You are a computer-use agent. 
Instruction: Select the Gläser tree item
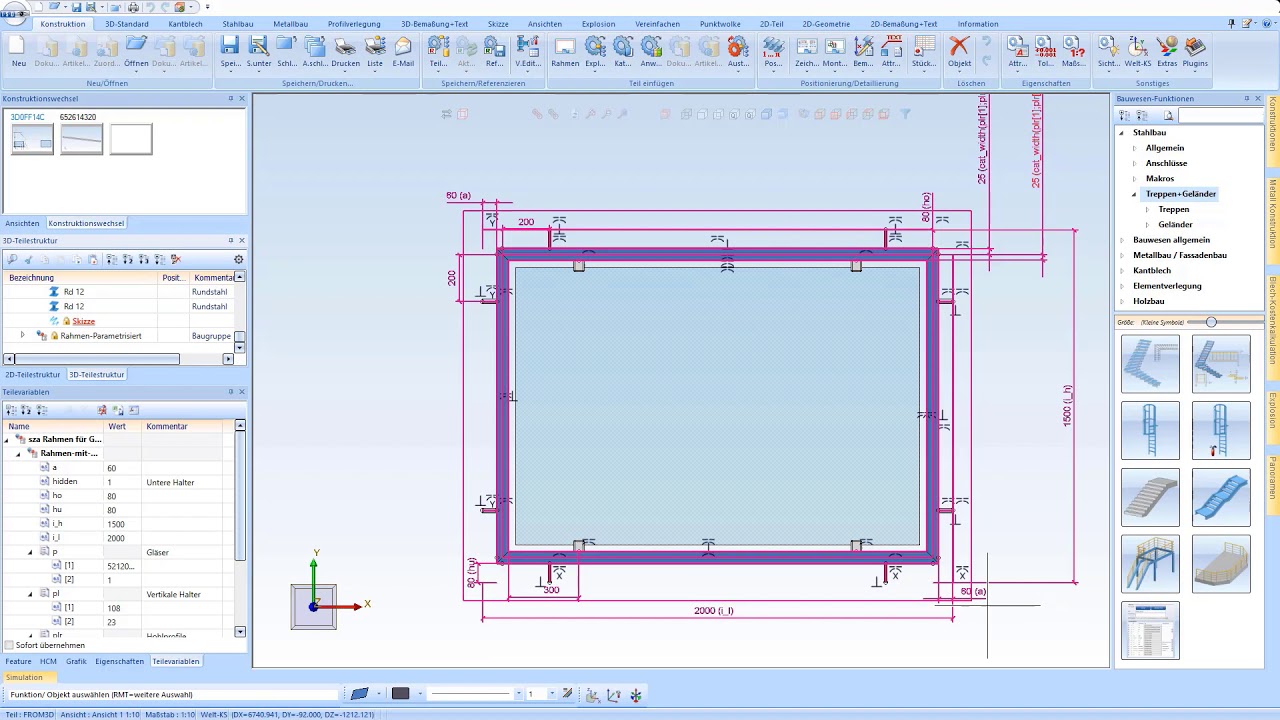(x=157, y=552)
